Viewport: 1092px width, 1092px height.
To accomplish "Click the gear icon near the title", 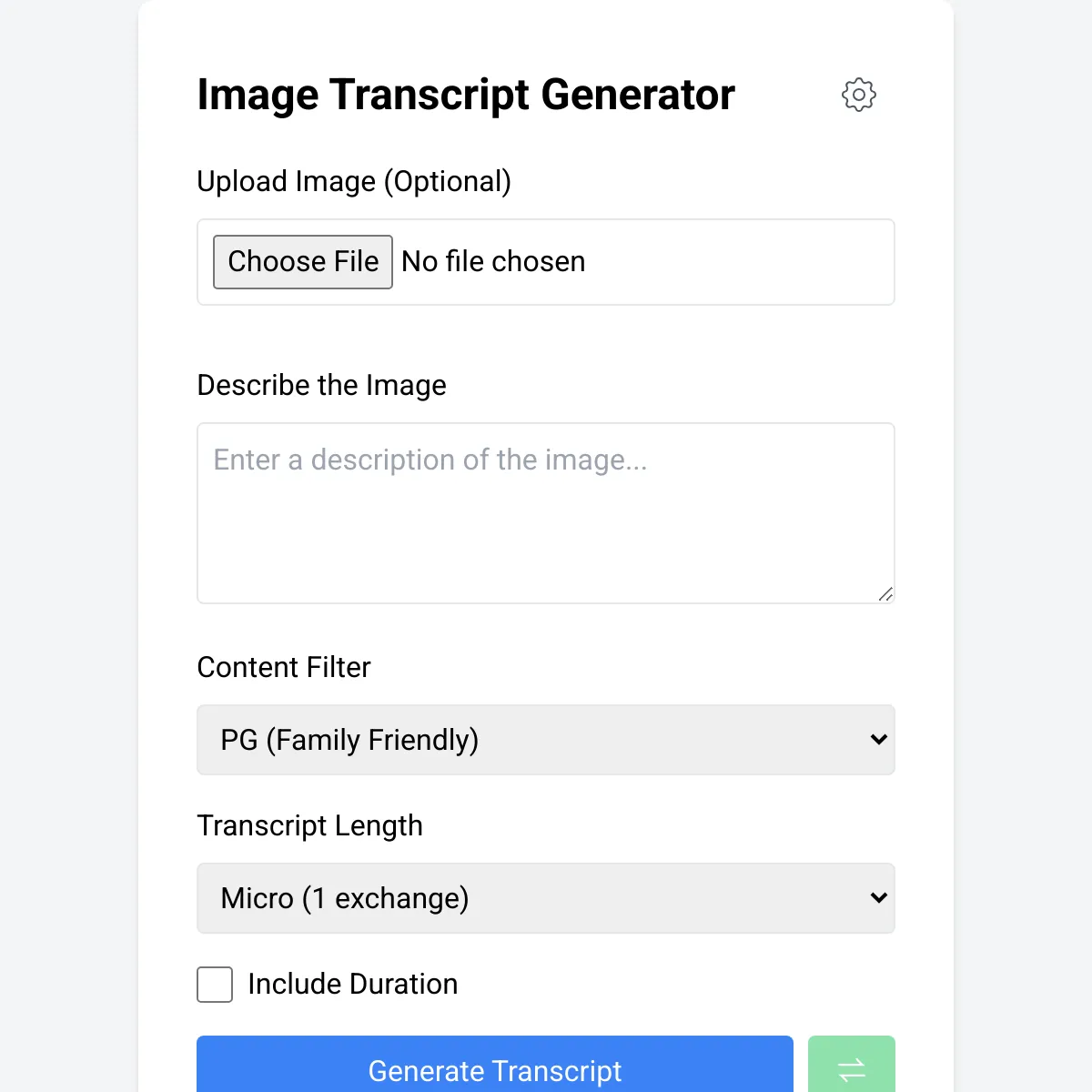I will point(858,95).
